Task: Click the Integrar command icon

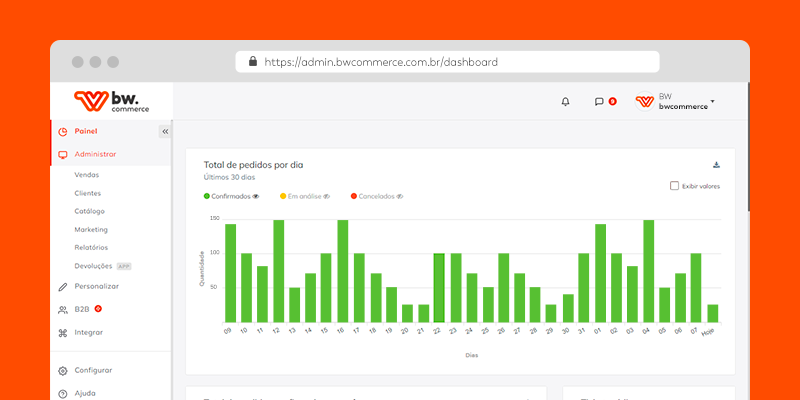Action: (62, 332)
